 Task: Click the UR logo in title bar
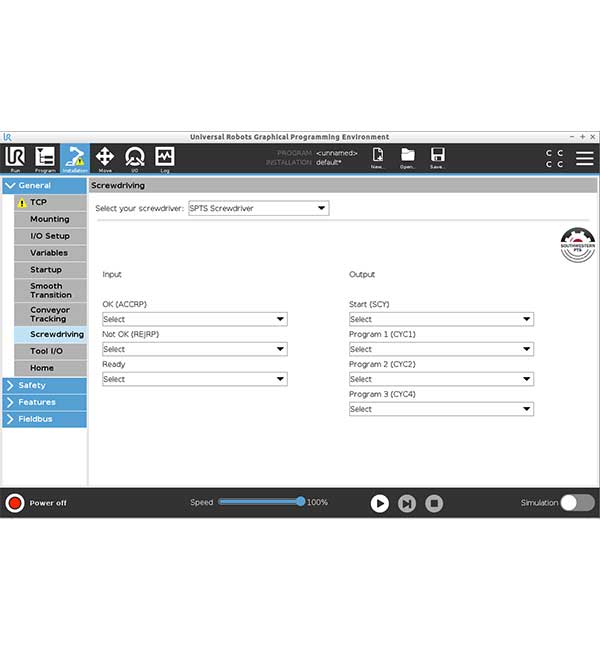tap(7, 137)
